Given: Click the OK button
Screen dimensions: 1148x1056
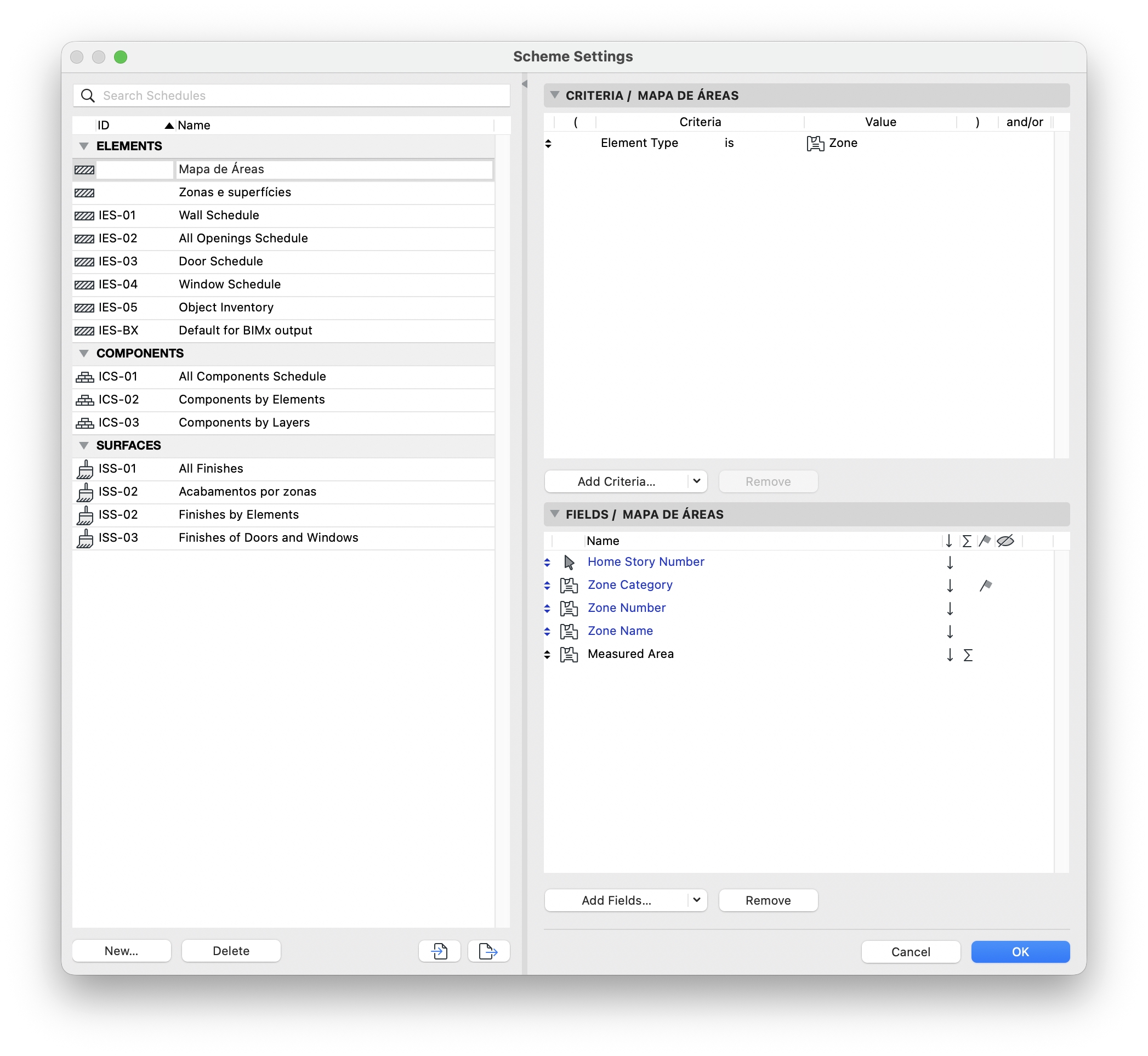Looking at the screenshot, I should (x=1020, y=951).
